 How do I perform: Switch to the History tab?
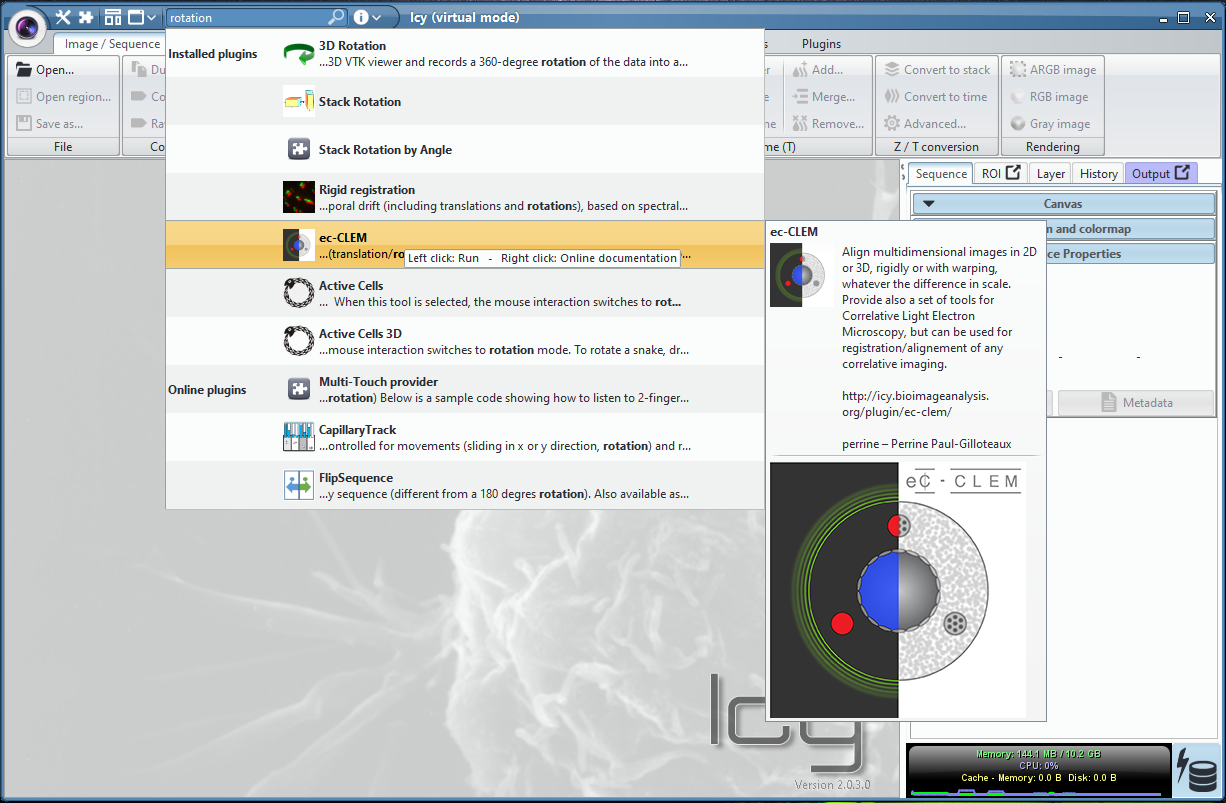1097,172
